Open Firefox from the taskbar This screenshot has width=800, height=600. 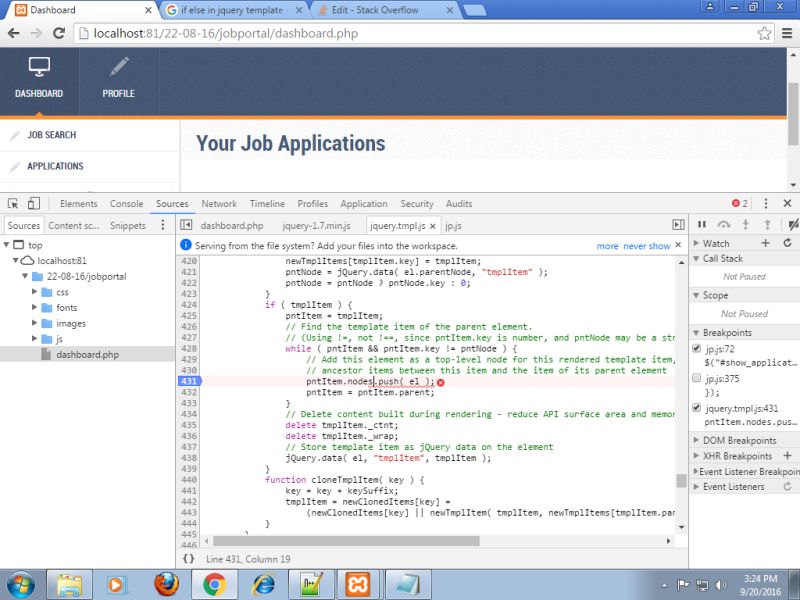click(x=167, y=584)
